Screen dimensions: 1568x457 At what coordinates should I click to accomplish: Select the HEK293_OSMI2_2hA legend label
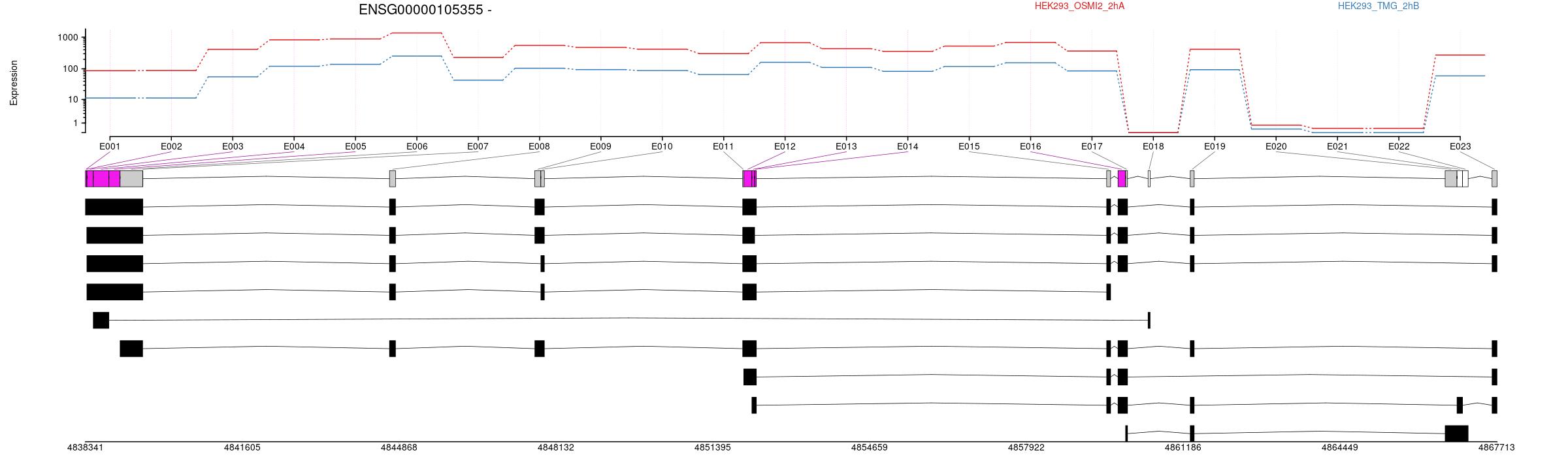pyautogui.click(x=1079, y=6)
